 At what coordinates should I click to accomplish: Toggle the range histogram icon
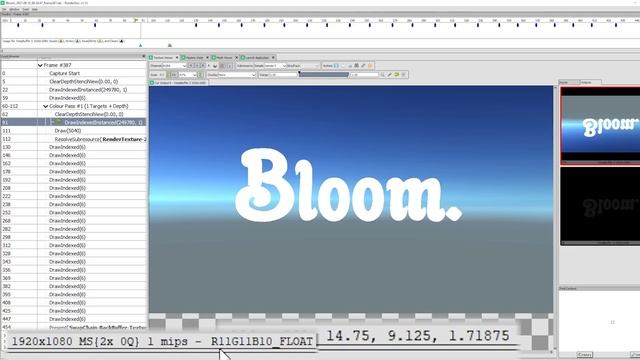coord(404,75)
